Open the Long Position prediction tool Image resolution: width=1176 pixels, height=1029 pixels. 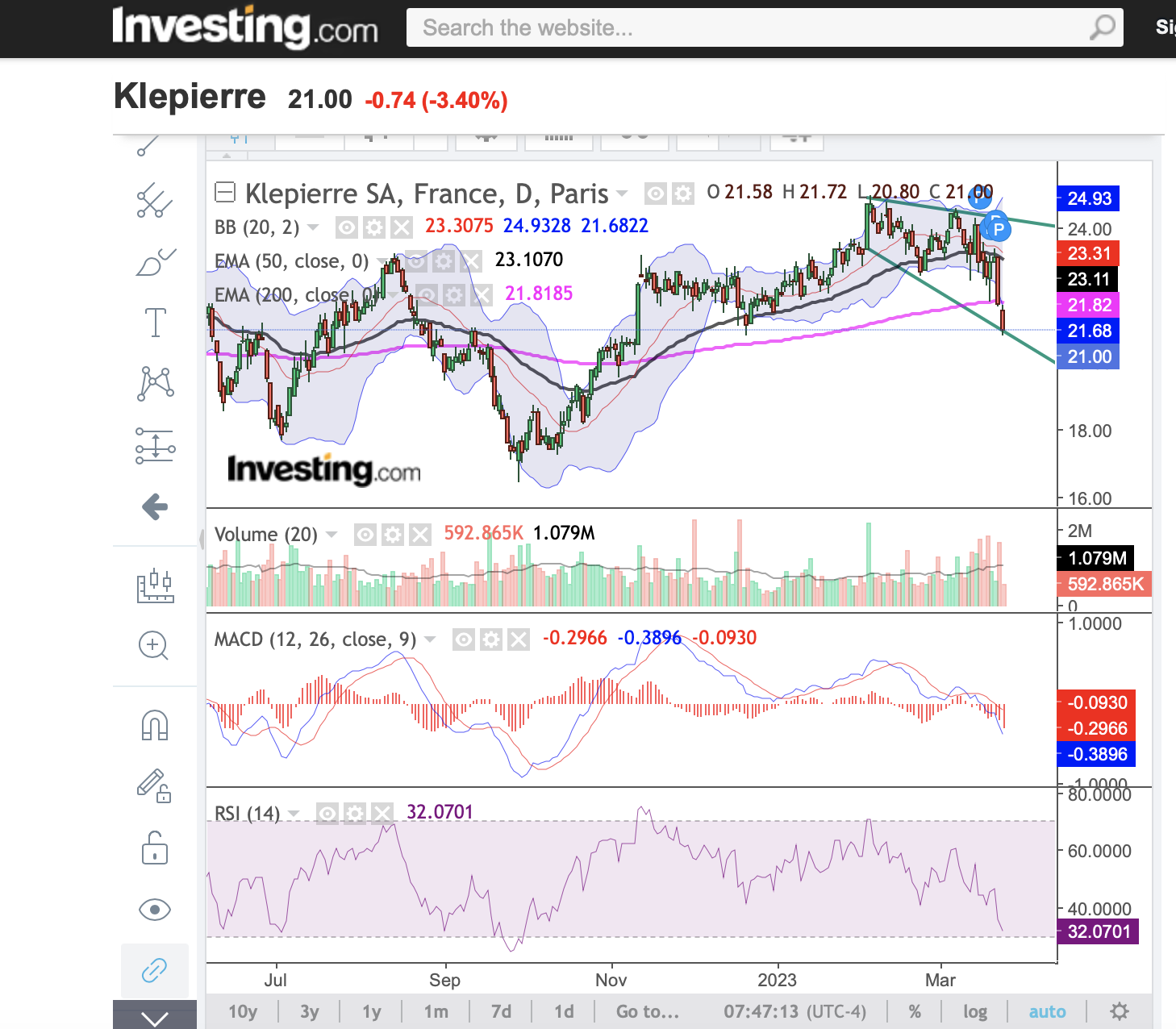(x=155, y=446)
